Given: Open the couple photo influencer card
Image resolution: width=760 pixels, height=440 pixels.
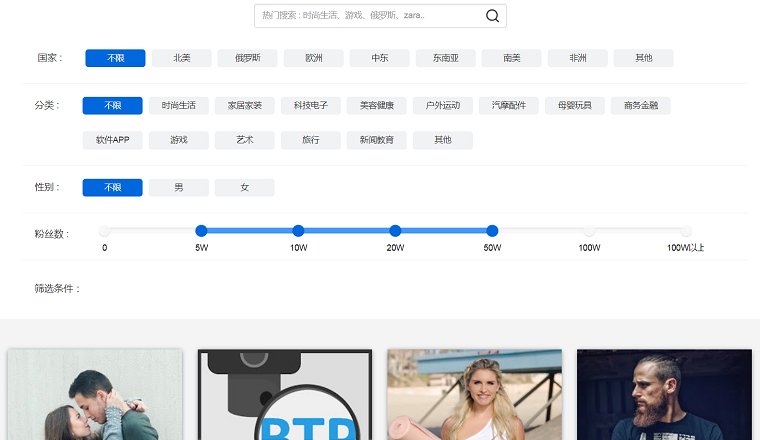Looking at the screenshot, I should [x=95, y=394].
